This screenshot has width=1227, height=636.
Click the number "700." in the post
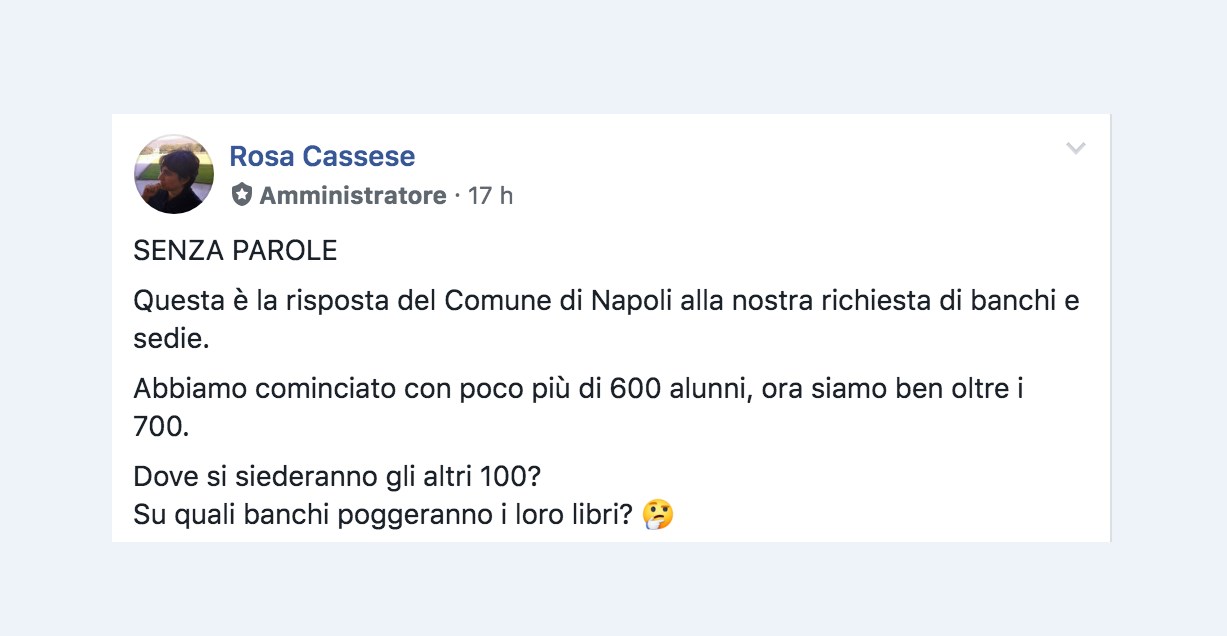(x=160, y=427)
